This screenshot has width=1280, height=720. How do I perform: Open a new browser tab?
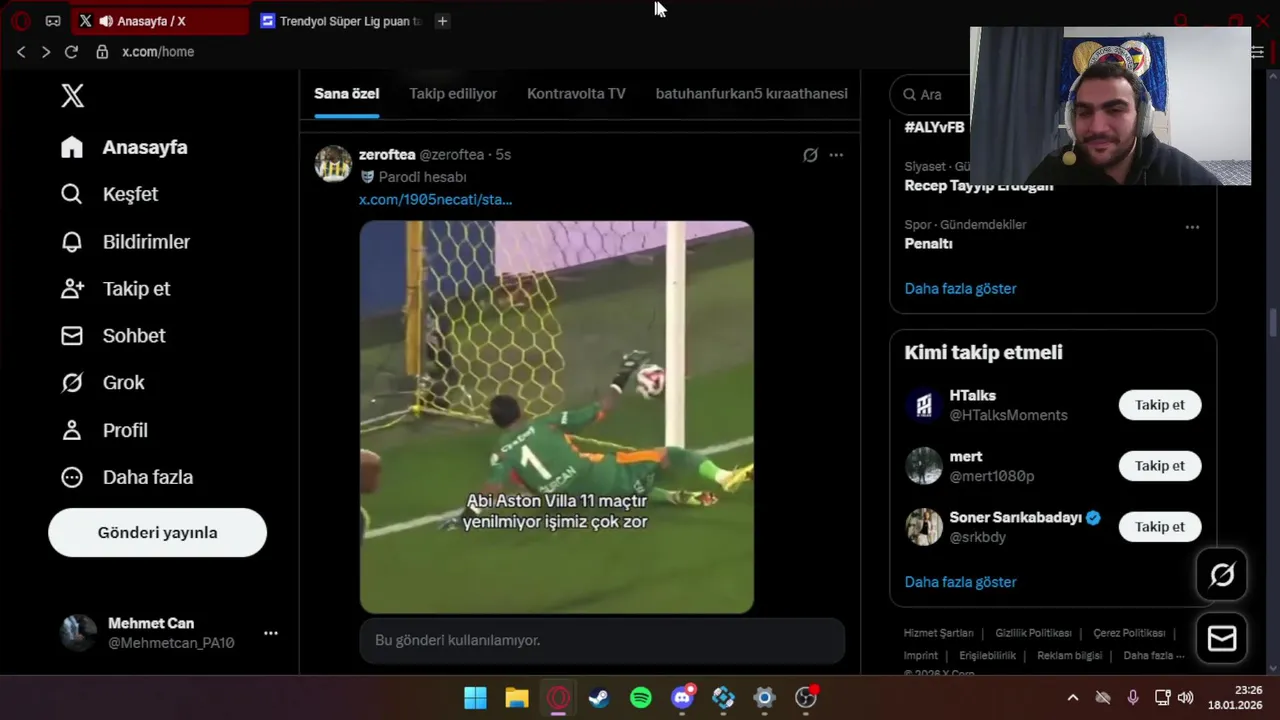pos(442,21)
